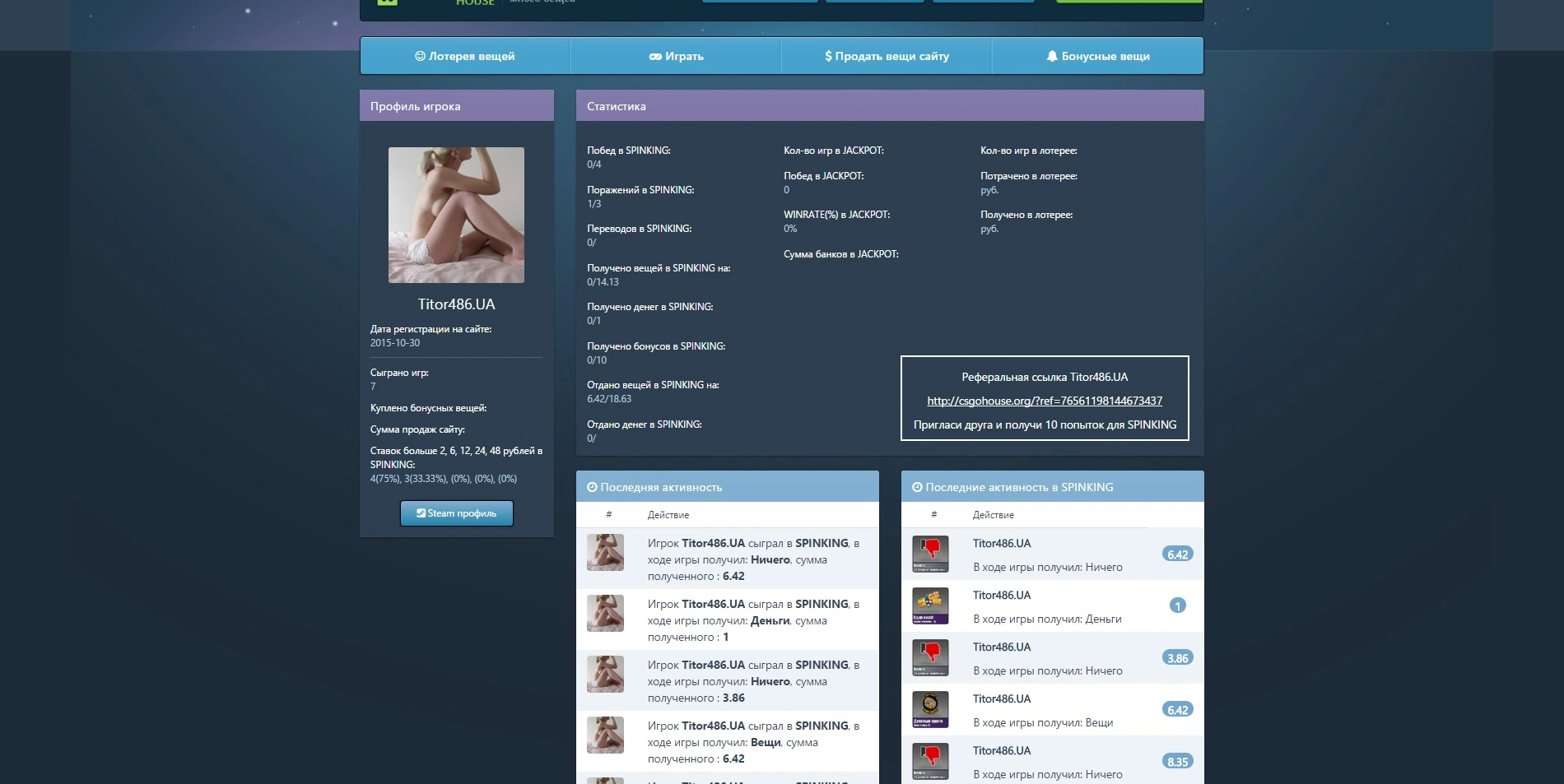Click the badge showing 1 in Деньги row
The width and height of the screenshot is (1564, 784).
[1178, 606]
